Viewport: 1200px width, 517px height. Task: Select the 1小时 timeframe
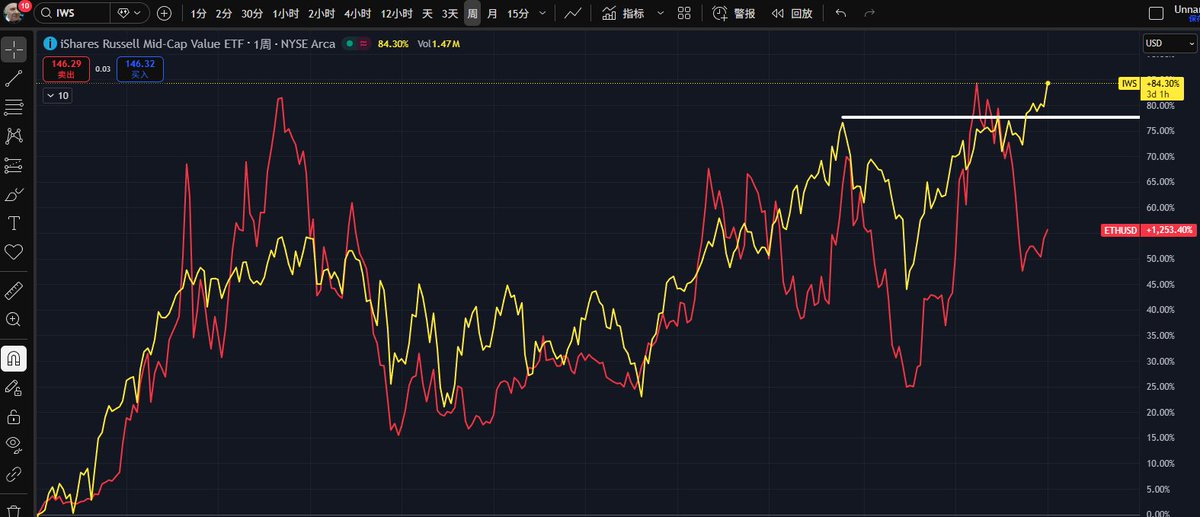285,13
